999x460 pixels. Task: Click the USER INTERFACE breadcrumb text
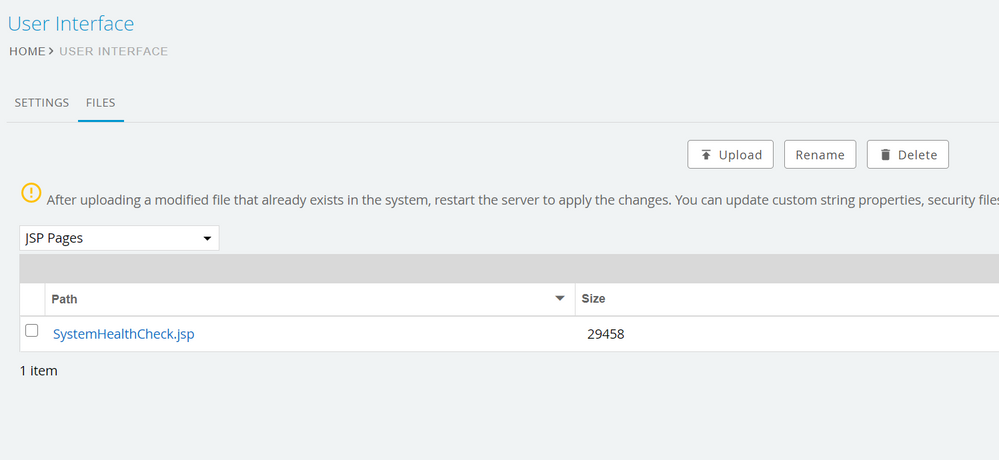pyautogui.click(x=113, y=51)
